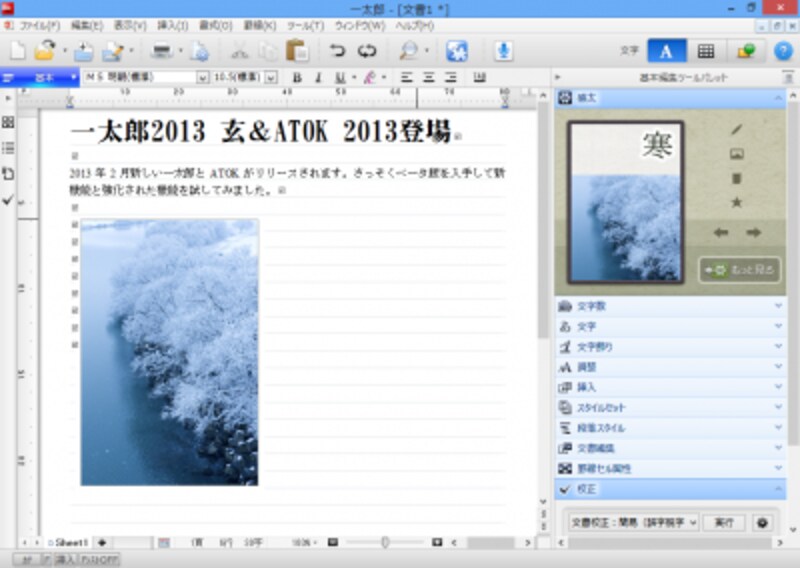The image size is (800, 568).
Task: Click the add sheet button next to Sheet1
Action: (x=102, y=542)
